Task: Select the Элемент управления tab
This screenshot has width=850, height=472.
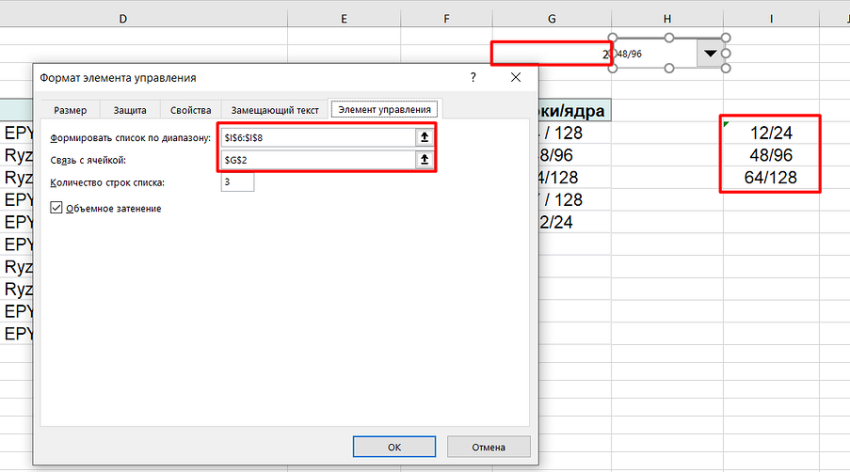Action: pos(386,110)
